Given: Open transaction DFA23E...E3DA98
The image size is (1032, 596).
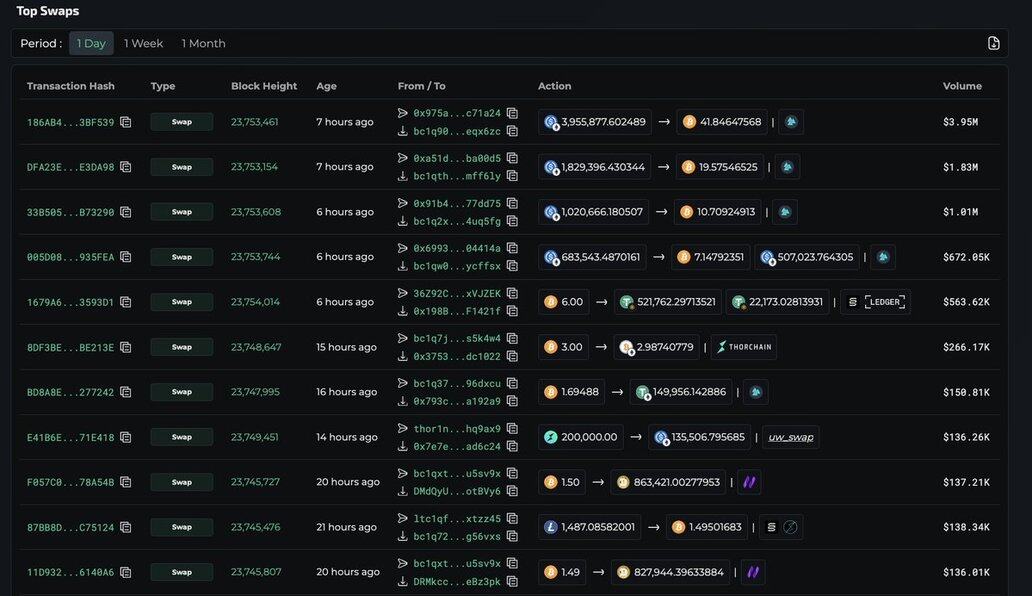Looking at the screenshot, I should [70, 167].
